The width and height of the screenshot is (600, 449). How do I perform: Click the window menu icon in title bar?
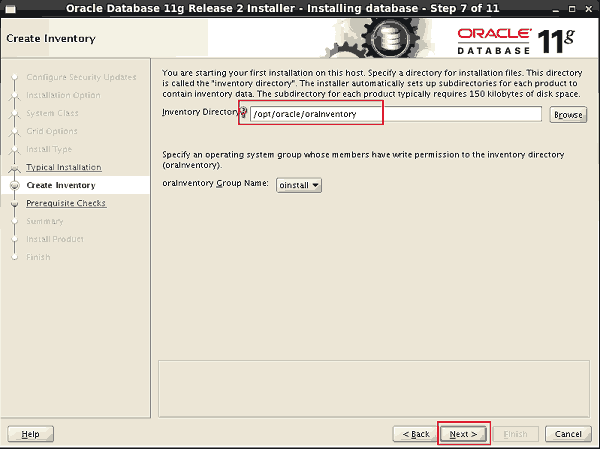coord(10,8)
